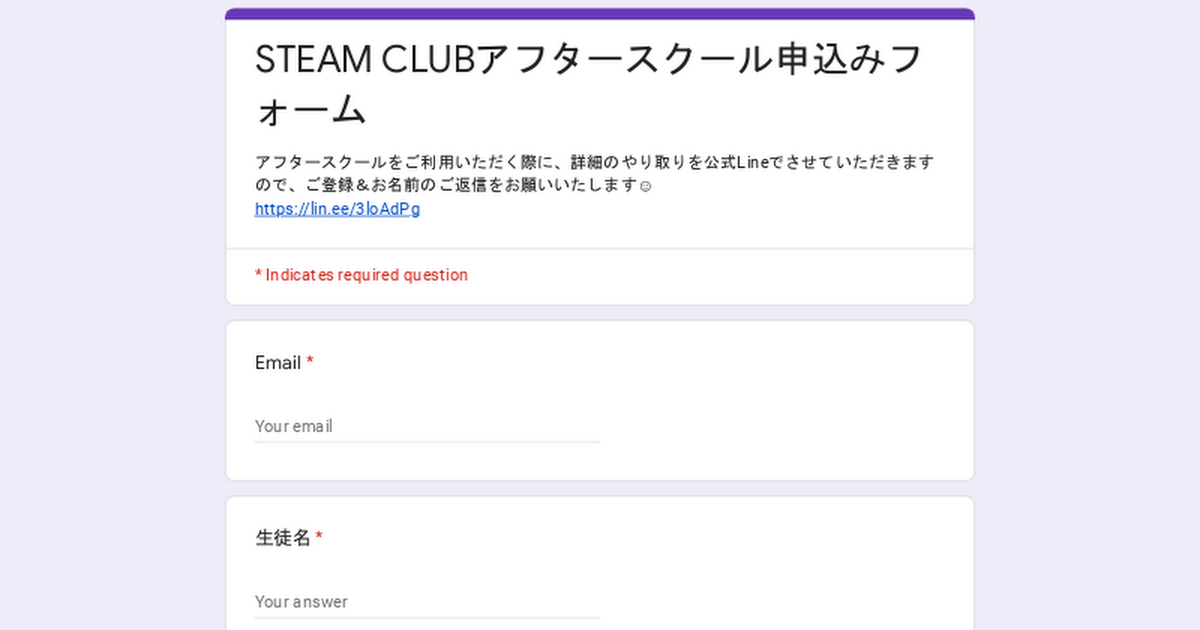Open the lin.ee/3loAdPg LINE link

[x=337, y=209]
